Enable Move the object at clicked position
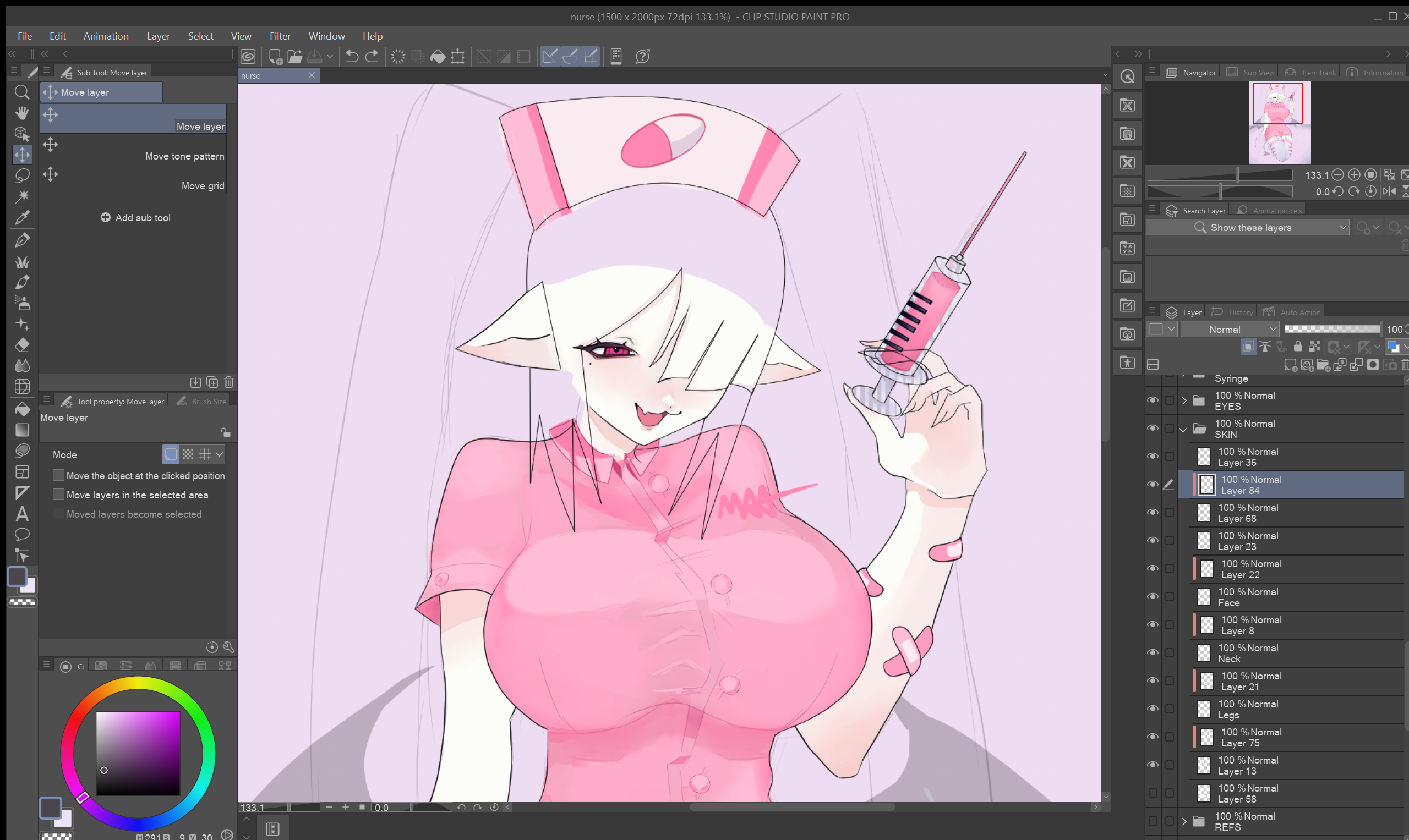Image resolution: width=1409 pixels, height=840 pixels. pos(58,475)
